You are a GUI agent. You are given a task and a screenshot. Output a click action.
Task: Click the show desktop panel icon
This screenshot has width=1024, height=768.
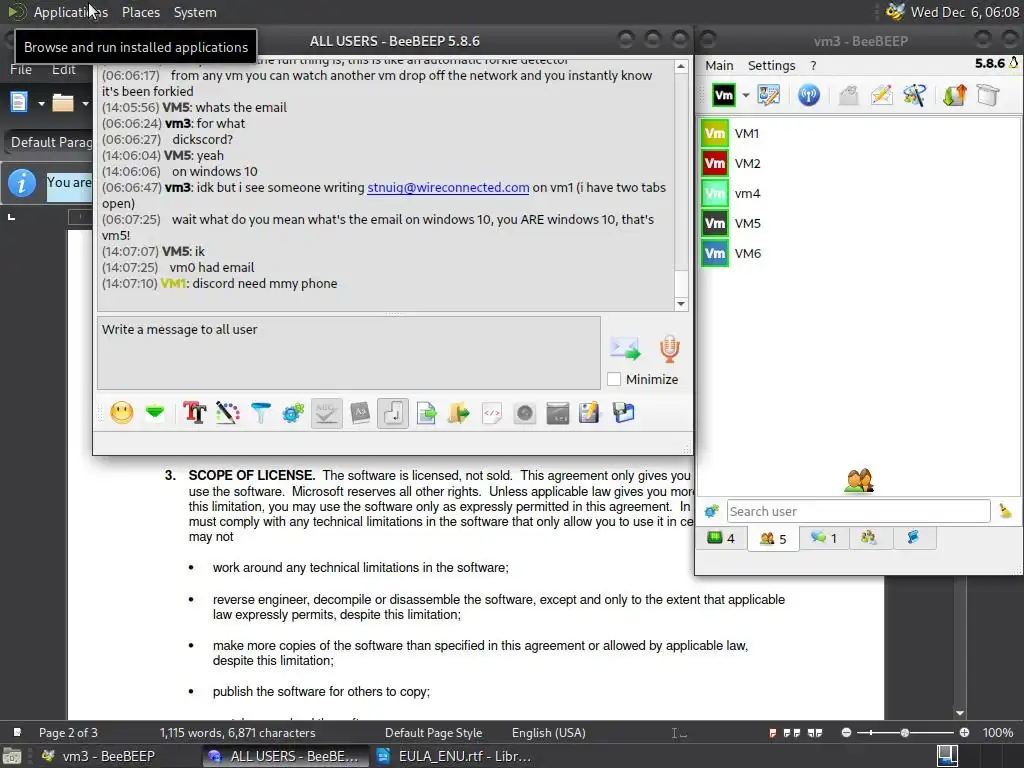tap(12, 756)
